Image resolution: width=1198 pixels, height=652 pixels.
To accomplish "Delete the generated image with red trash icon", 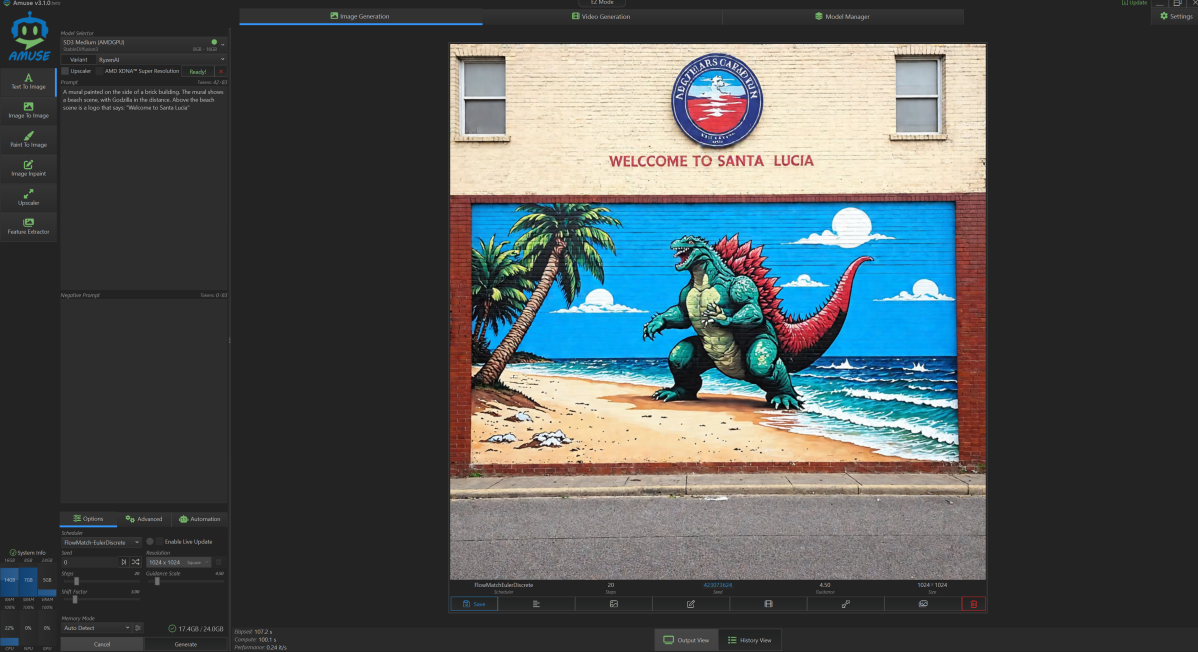I will pyautogui.click(x=973, y=604).
